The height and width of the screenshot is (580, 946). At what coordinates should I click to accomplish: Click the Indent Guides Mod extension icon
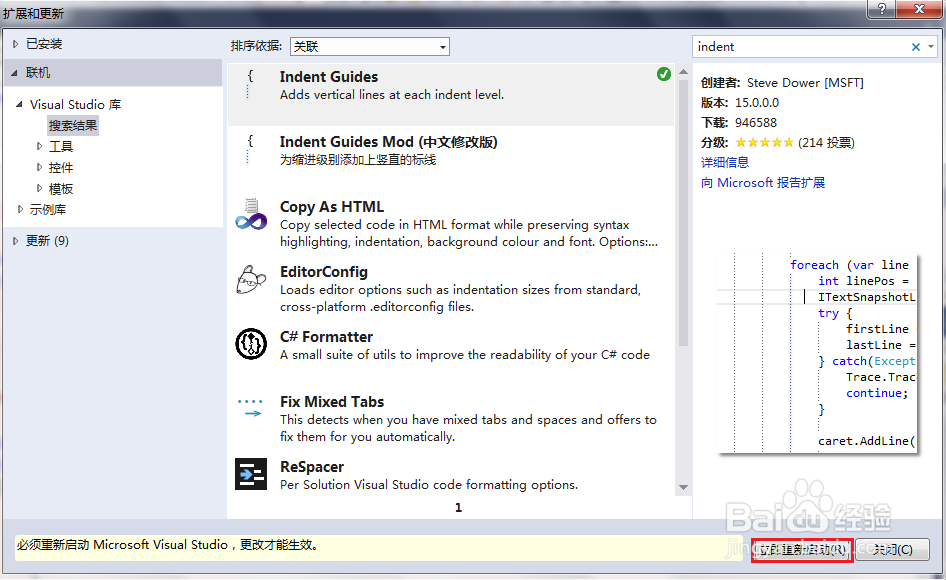250,150
